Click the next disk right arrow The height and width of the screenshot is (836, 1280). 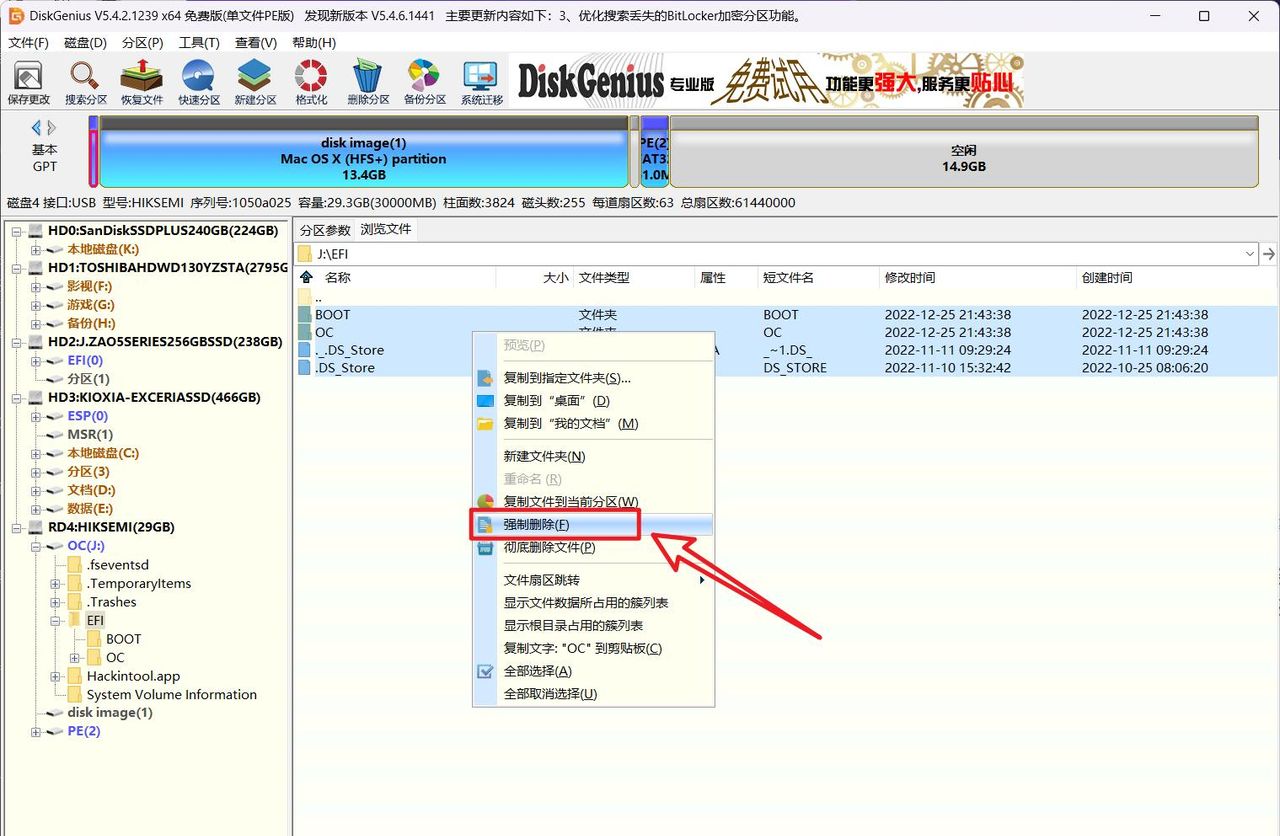point(52,128)
